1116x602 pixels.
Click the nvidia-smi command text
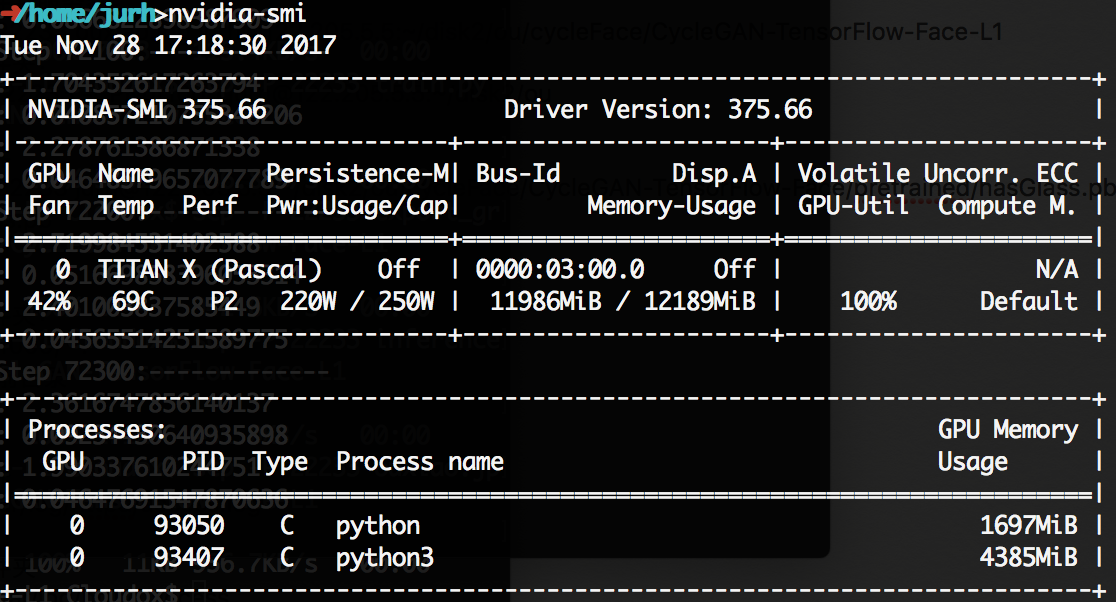(237, 14)
